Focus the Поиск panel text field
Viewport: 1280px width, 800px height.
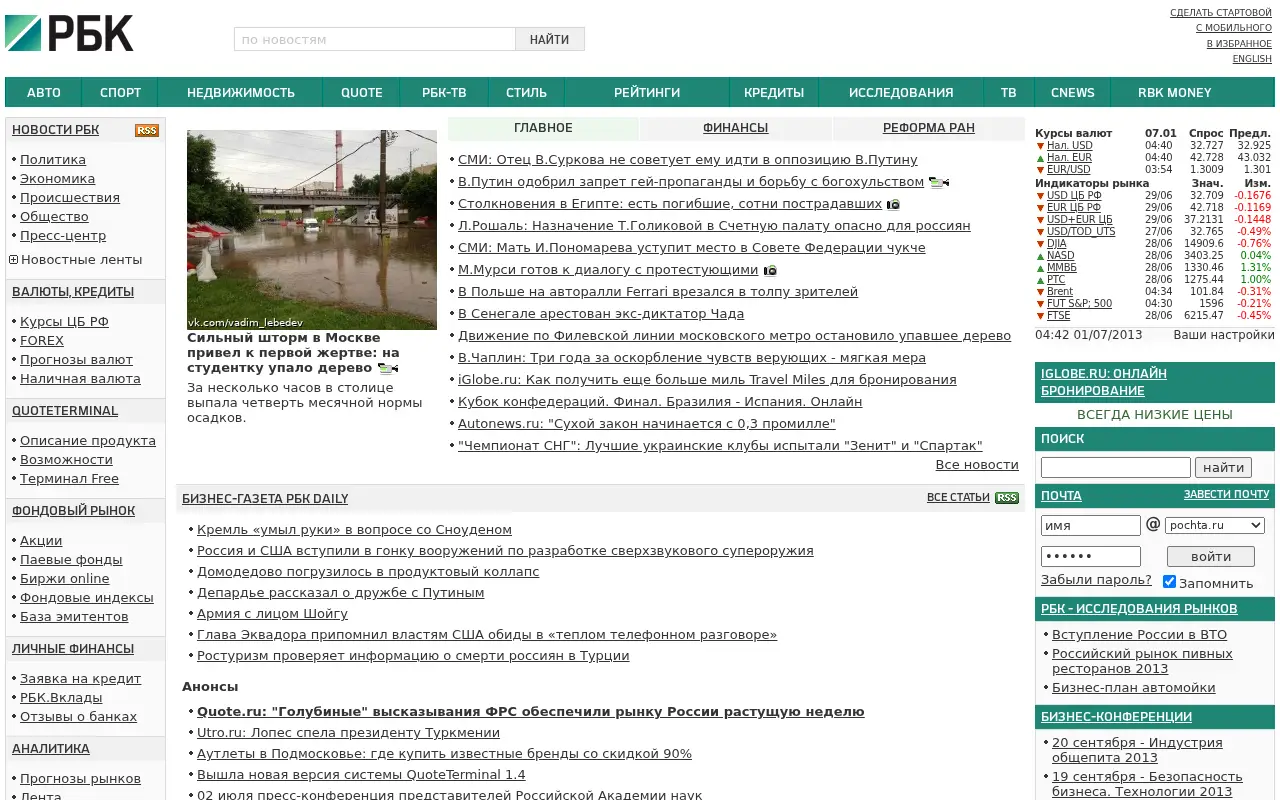coord(1116,467)
